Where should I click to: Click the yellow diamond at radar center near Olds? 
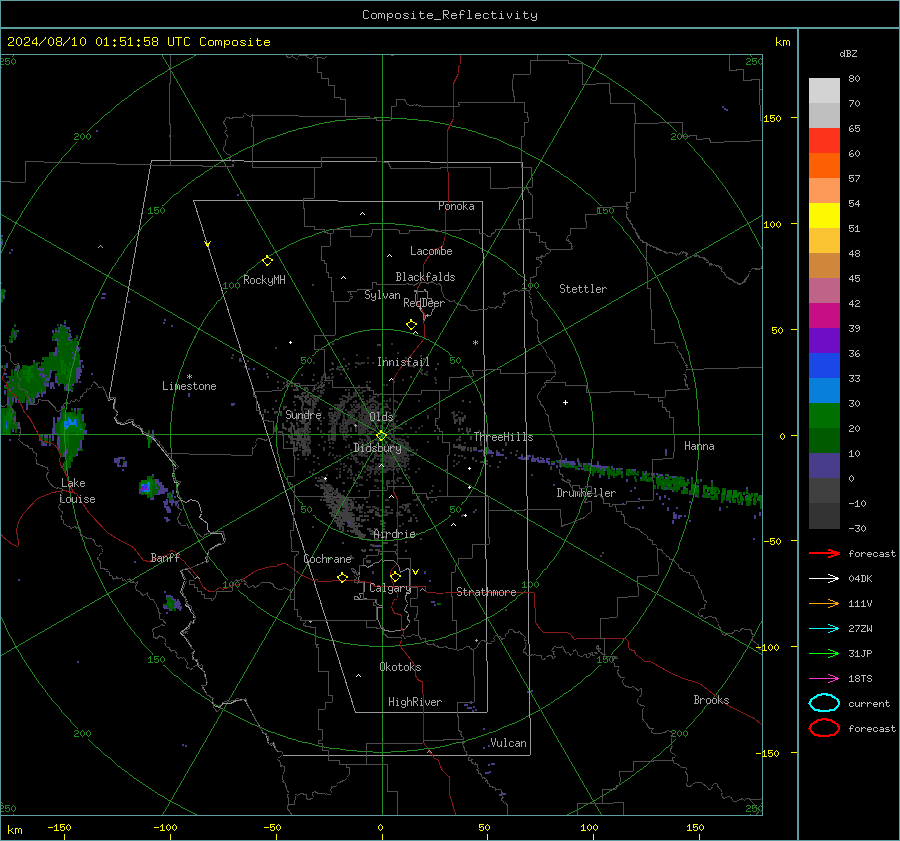tap(381, 436)
